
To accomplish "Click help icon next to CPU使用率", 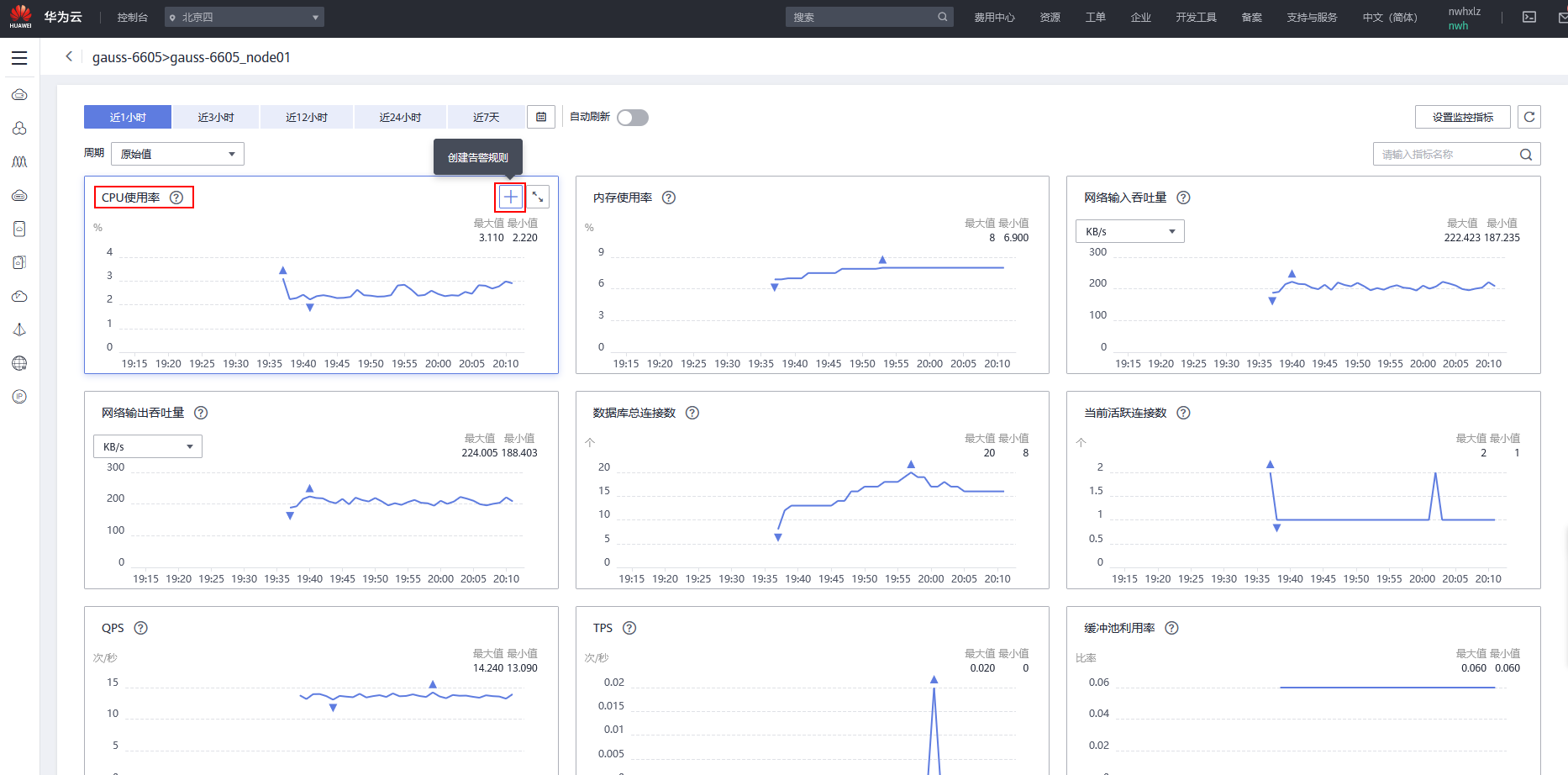I will (176, 198).
